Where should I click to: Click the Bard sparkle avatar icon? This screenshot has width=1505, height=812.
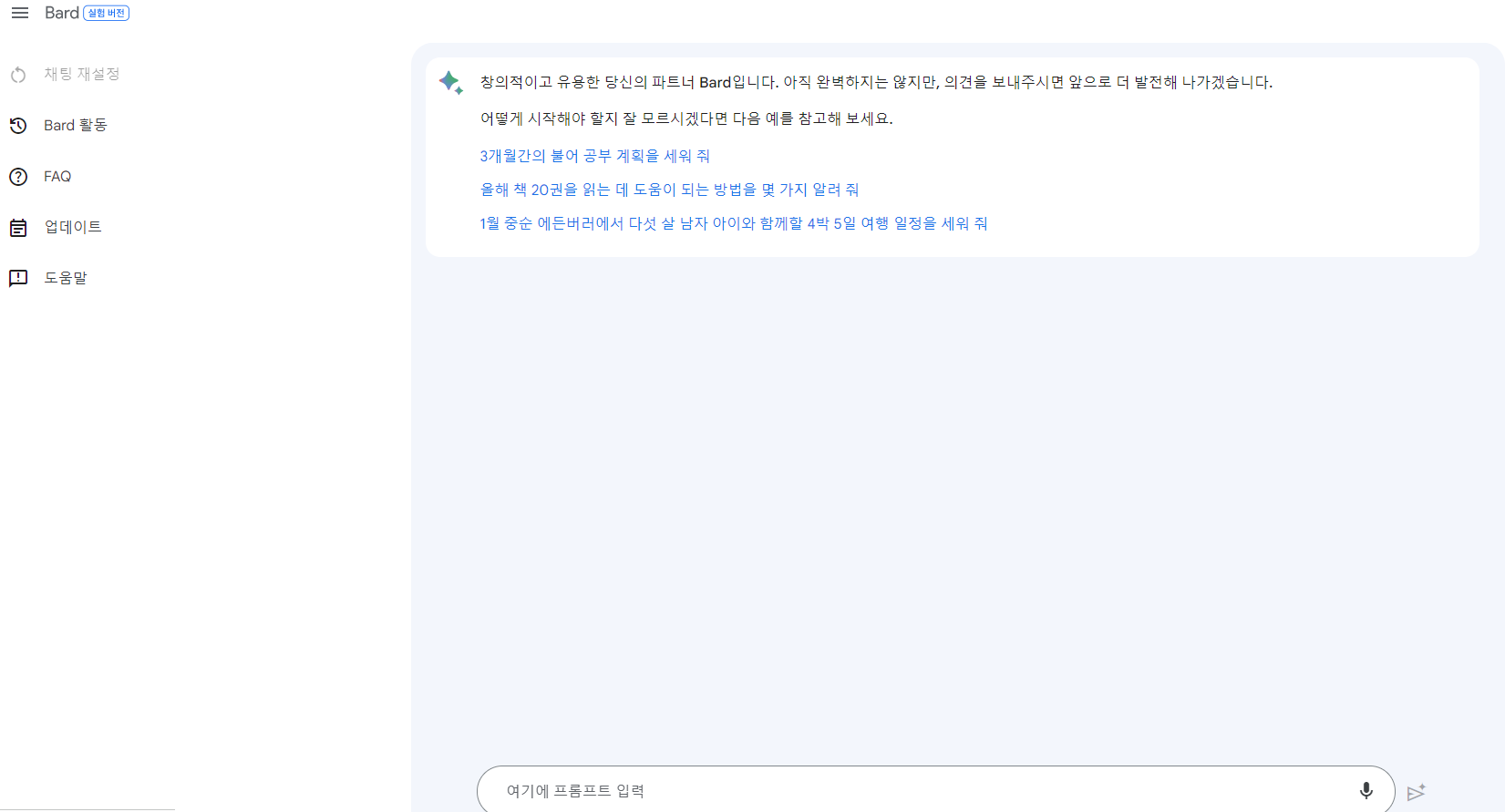(451, 82)
